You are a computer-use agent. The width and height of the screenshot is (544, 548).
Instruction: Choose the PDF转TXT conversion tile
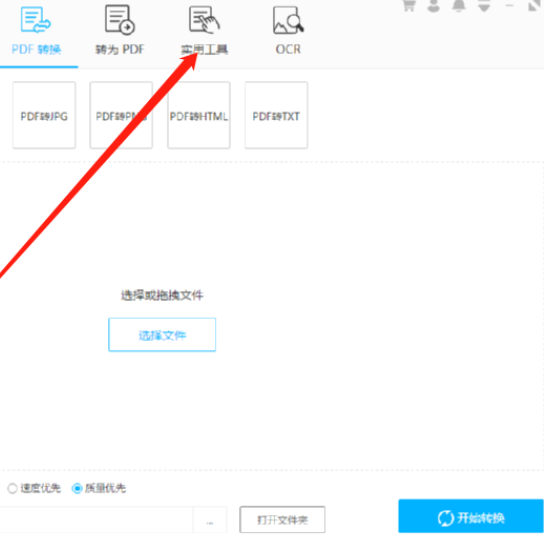(x=276, y=115)
